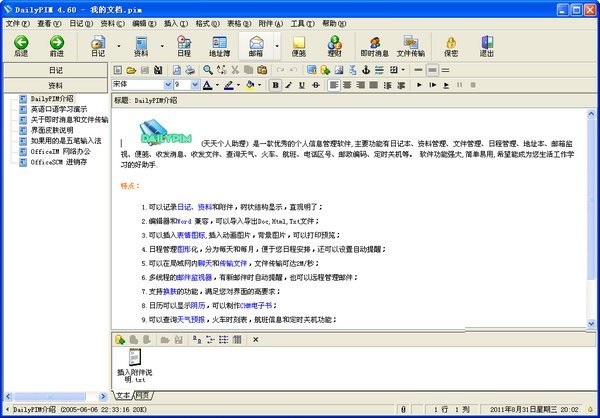Click the print preview icon
This screenshot has width=600, height=418.
177,70
